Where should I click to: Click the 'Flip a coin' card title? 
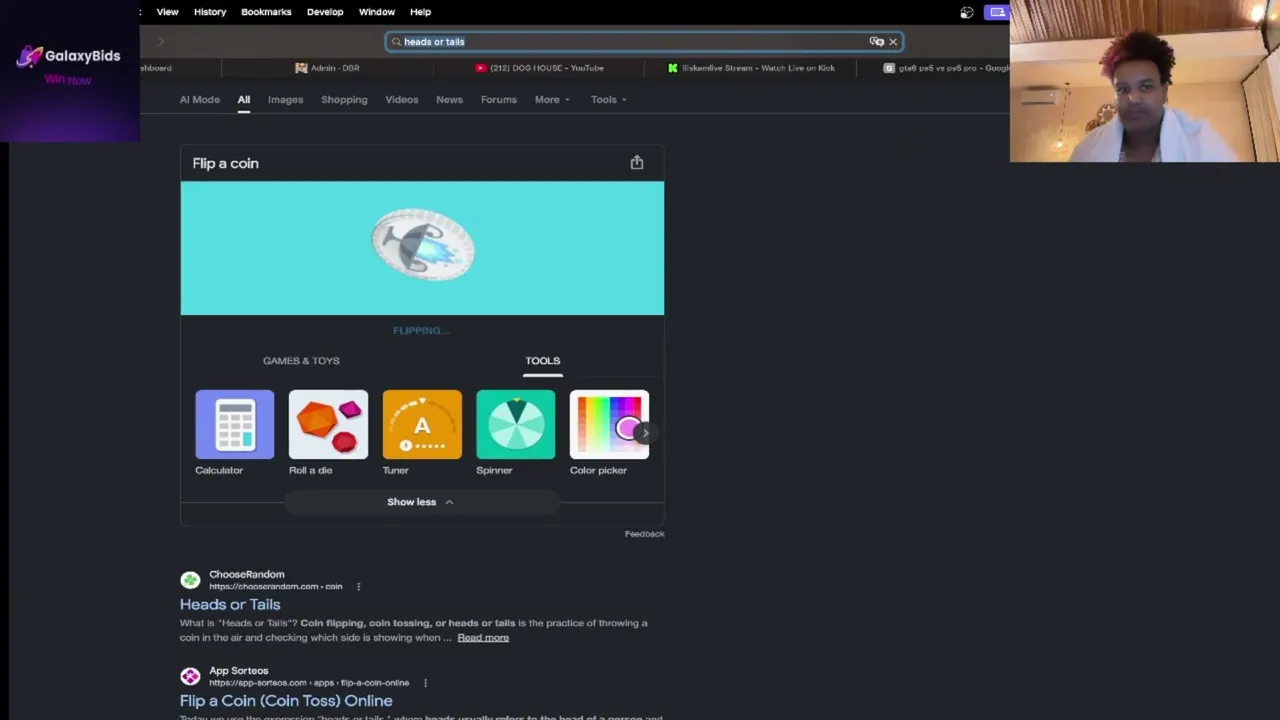[226, 163]
